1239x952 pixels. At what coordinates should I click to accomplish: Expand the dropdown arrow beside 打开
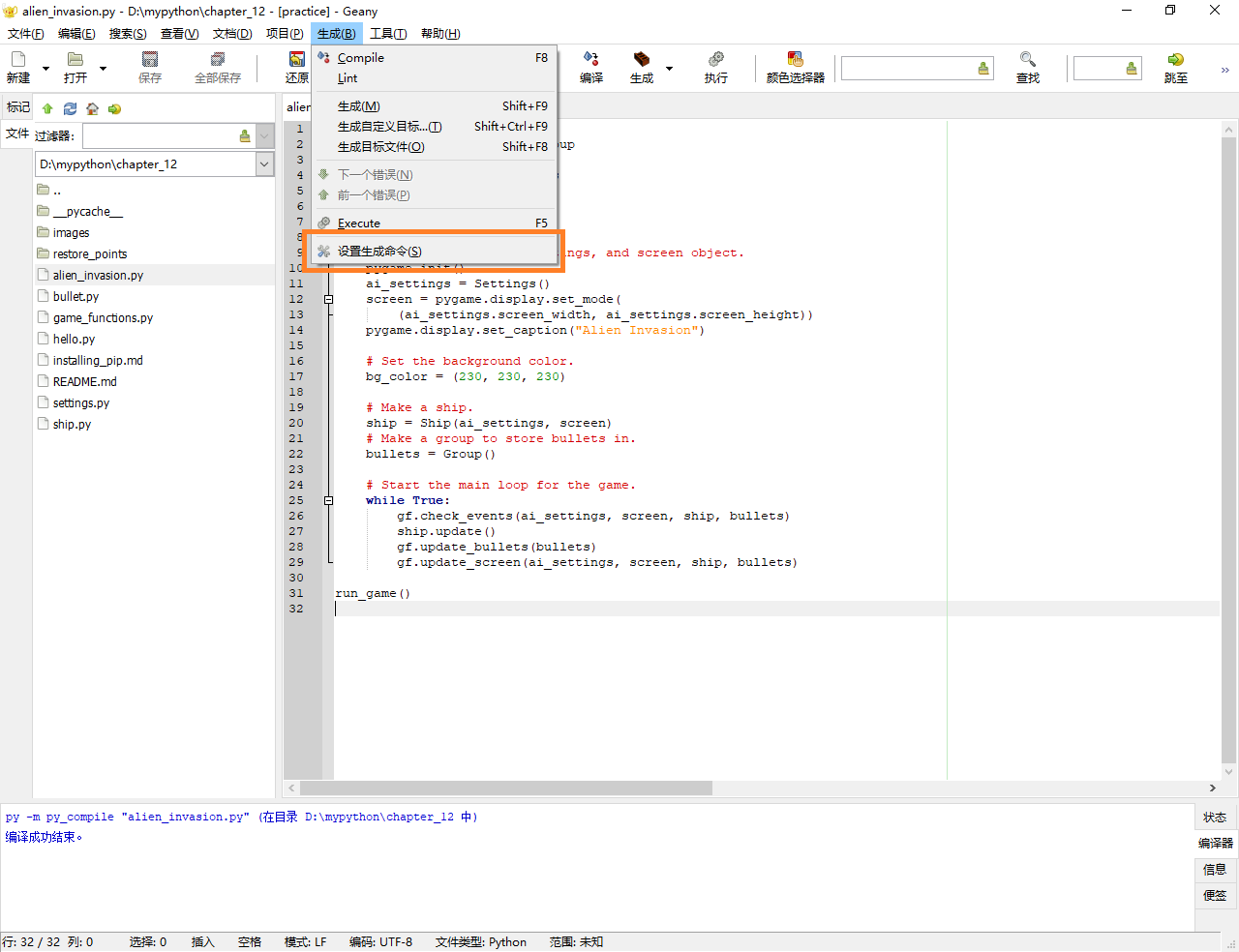[x=103, y=69]
